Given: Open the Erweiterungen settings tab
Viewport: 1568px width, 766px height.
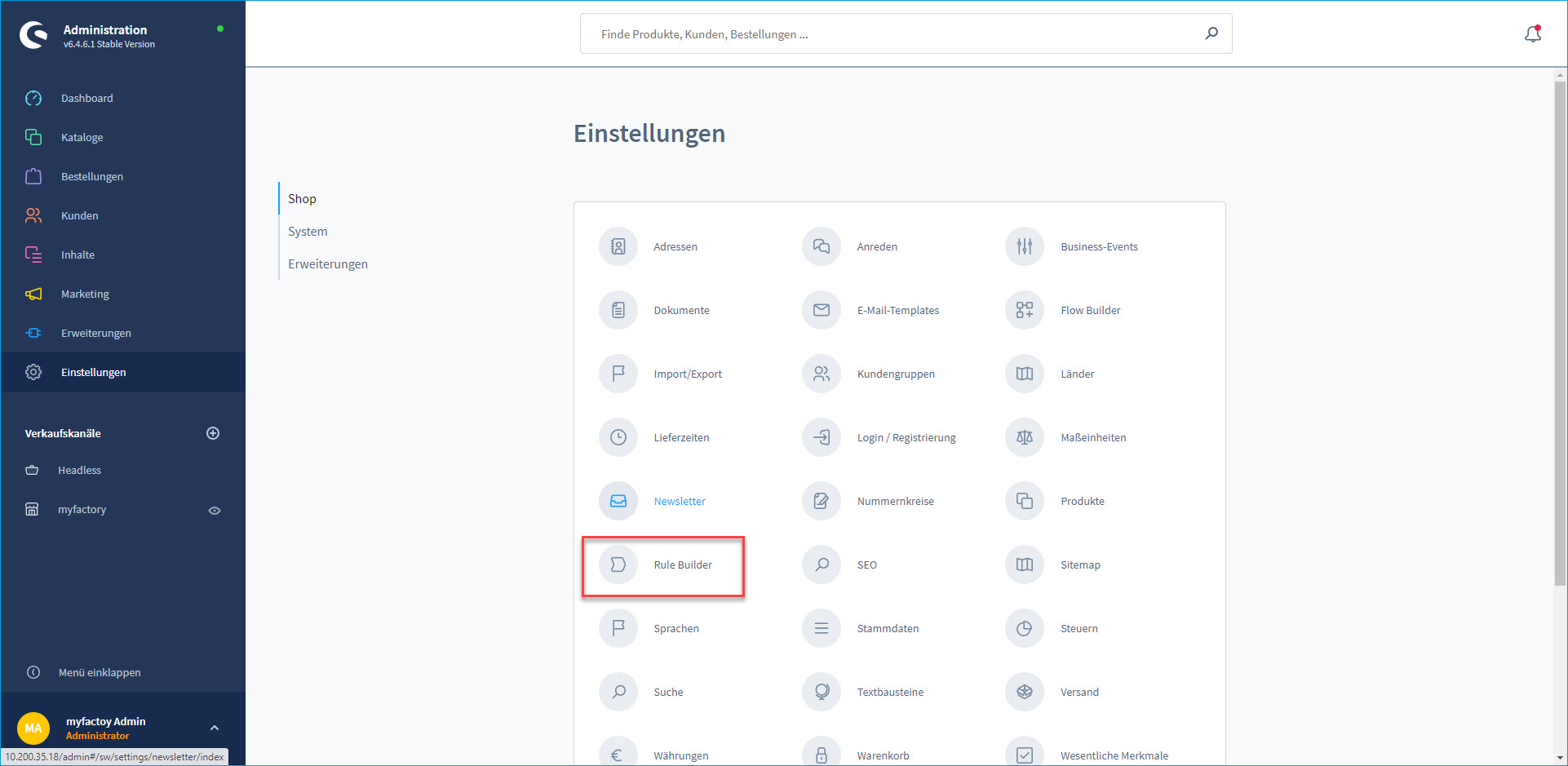Looking at the screenshot, I should [327, 263].
